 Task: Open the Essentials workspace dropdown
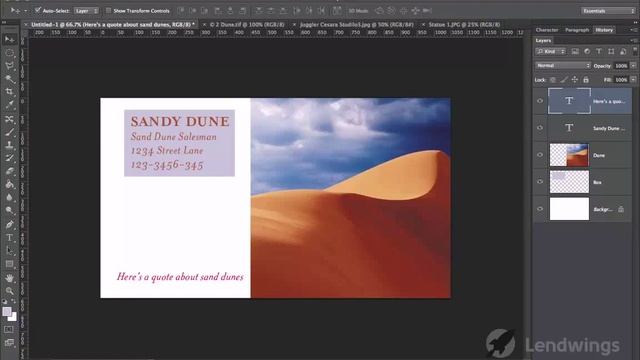(x=608, y=11)
